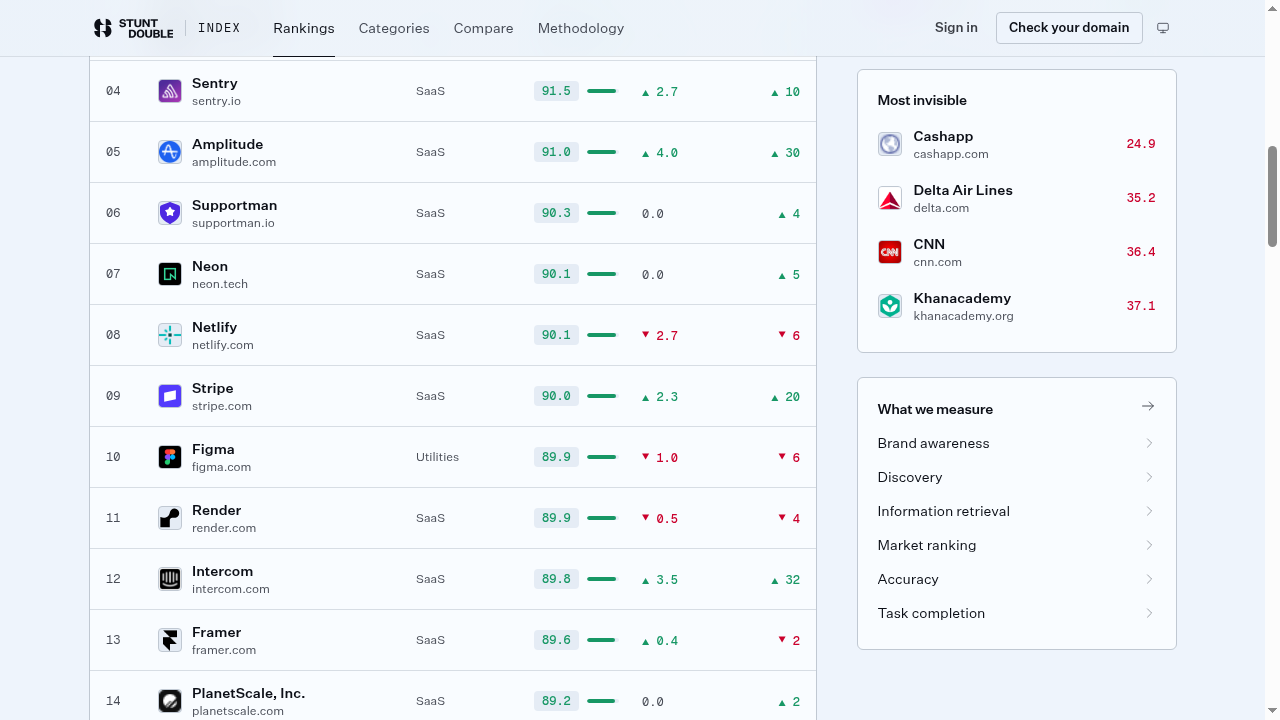Click the 36.4 score for CNN
The width and height of the screenshot is (1280, 720).
point(1141,252)
